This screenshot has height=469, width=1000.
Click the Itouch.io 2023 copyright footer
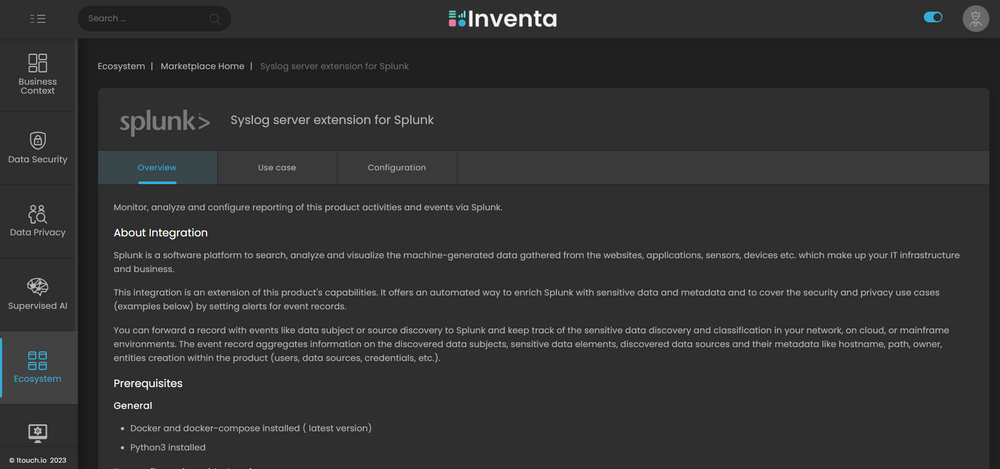coord(38,460)
